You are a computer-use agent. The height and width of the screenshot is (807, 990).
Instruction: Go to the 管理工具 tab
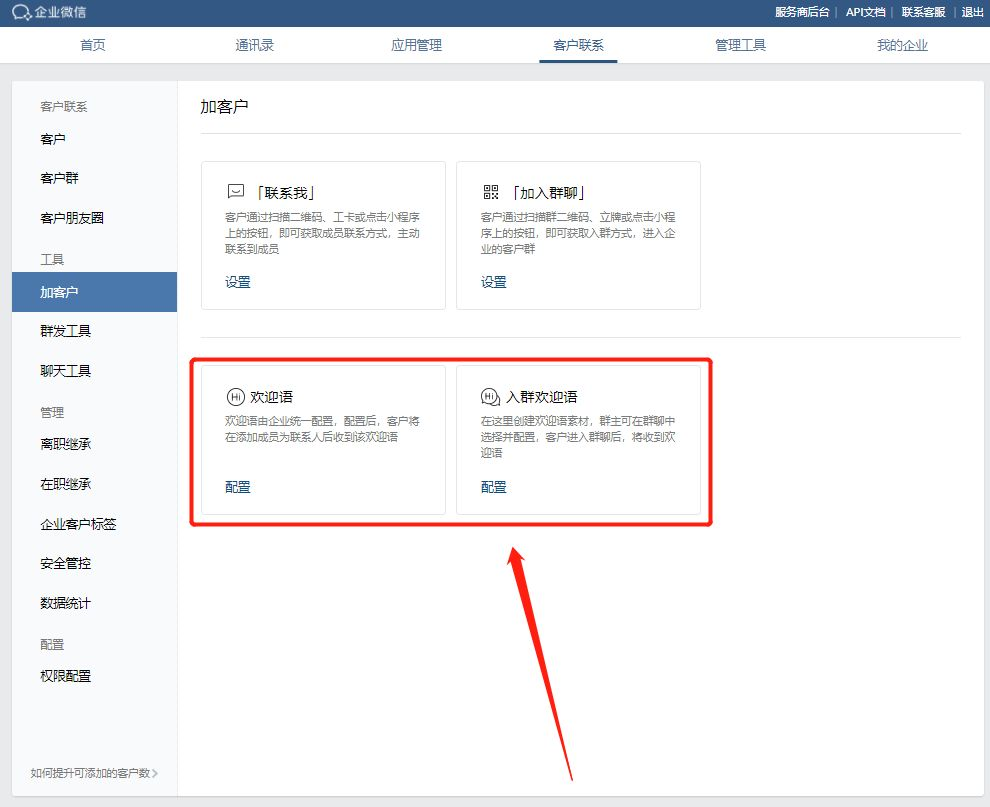[x=740, y=45]
